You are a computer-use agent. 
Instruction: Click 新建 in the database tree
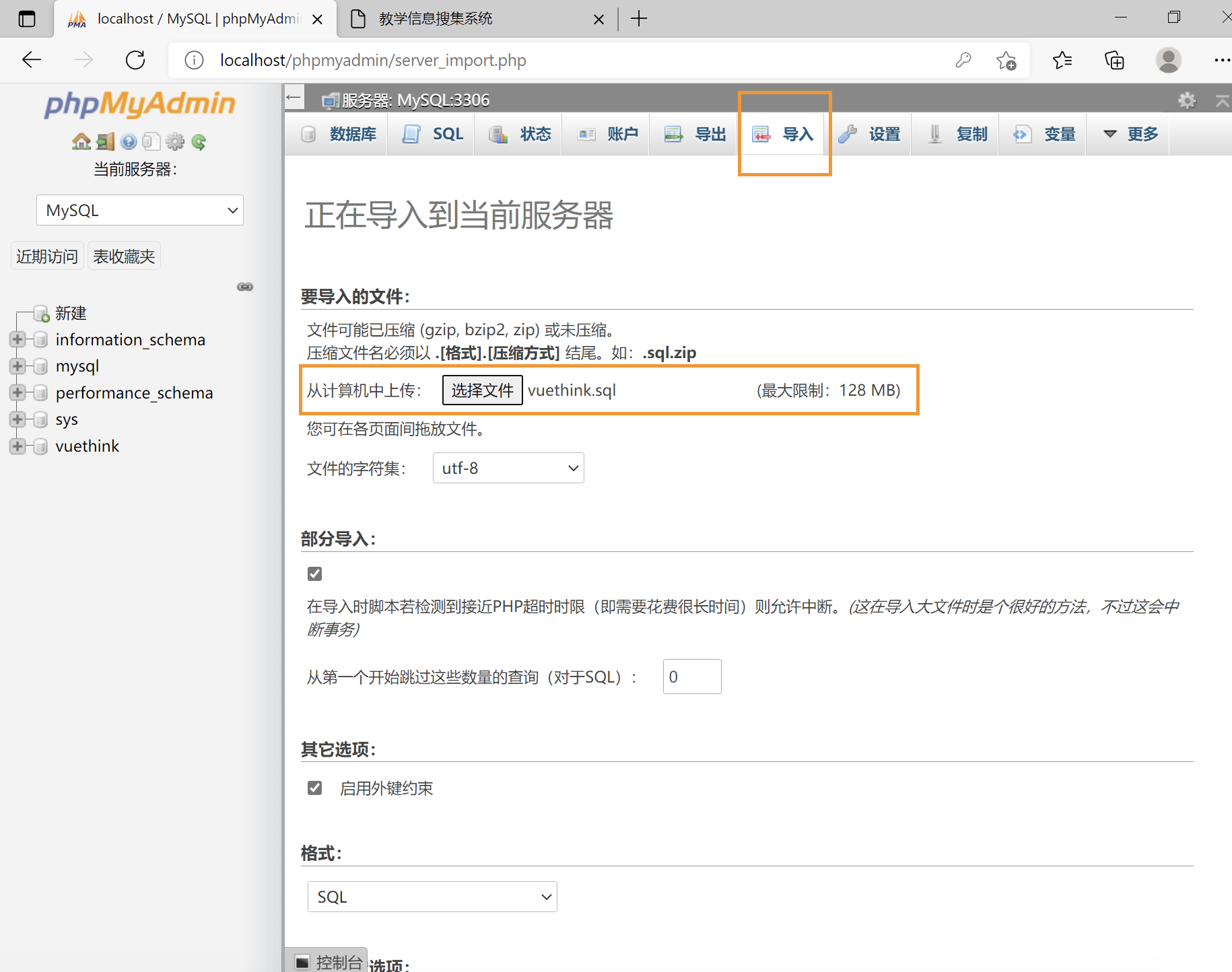[71, 313]
